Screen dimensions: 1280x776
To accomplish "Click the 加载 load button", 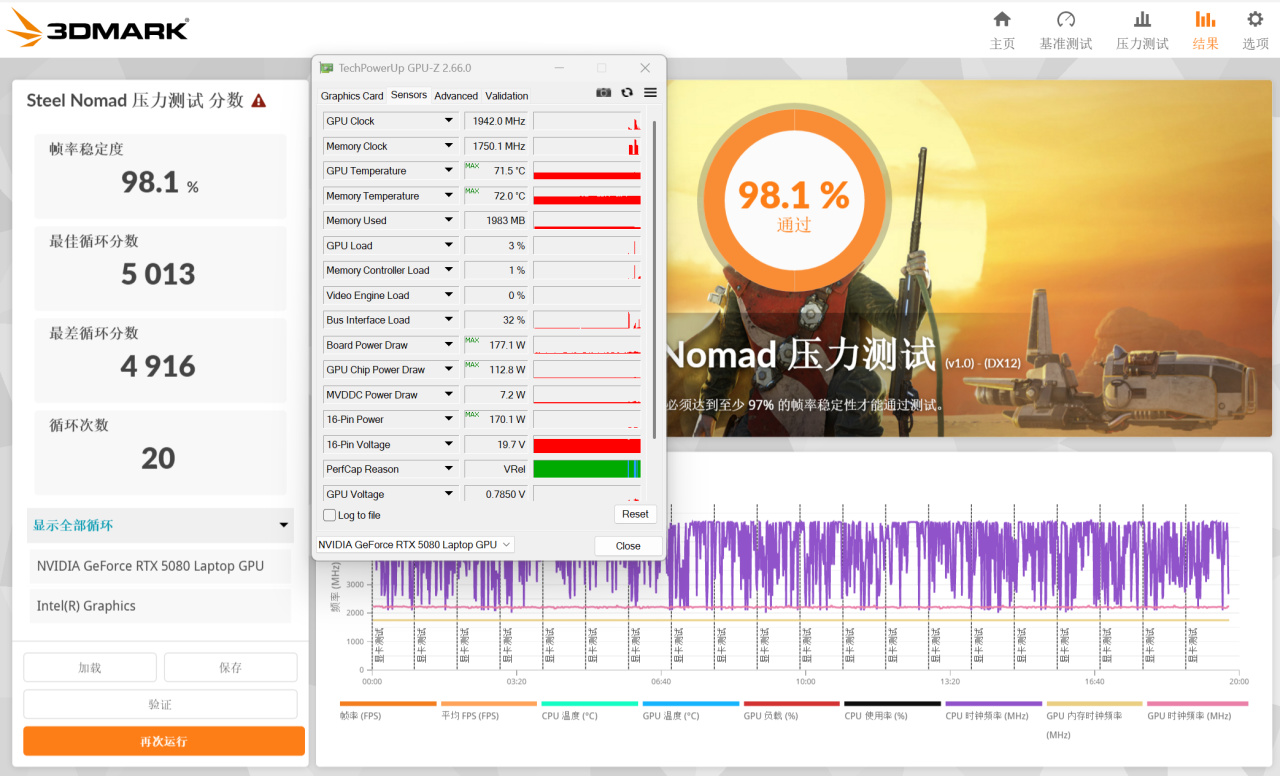I will (x=90, y=667).
